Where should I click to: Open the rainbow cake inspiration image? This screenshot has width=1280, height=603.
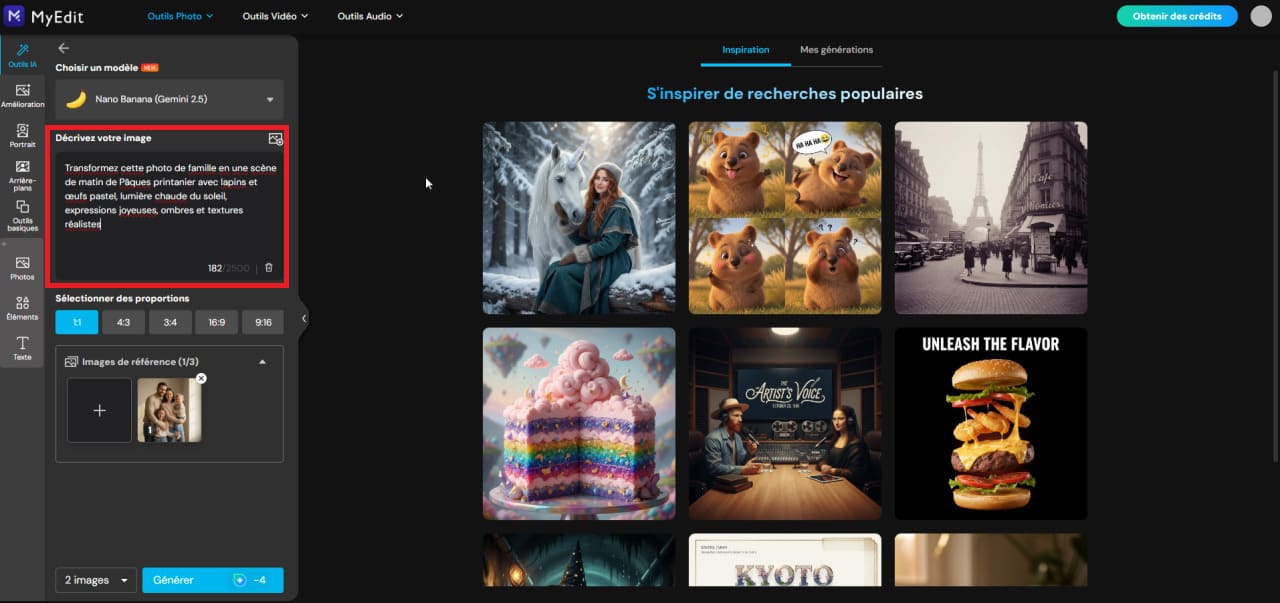[x=579, y=424]
